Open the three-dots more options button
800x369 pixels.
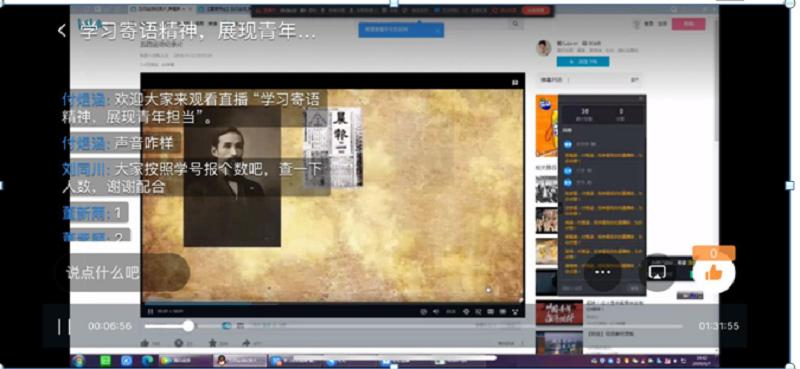pyautogui.click(x=603, y=273)
